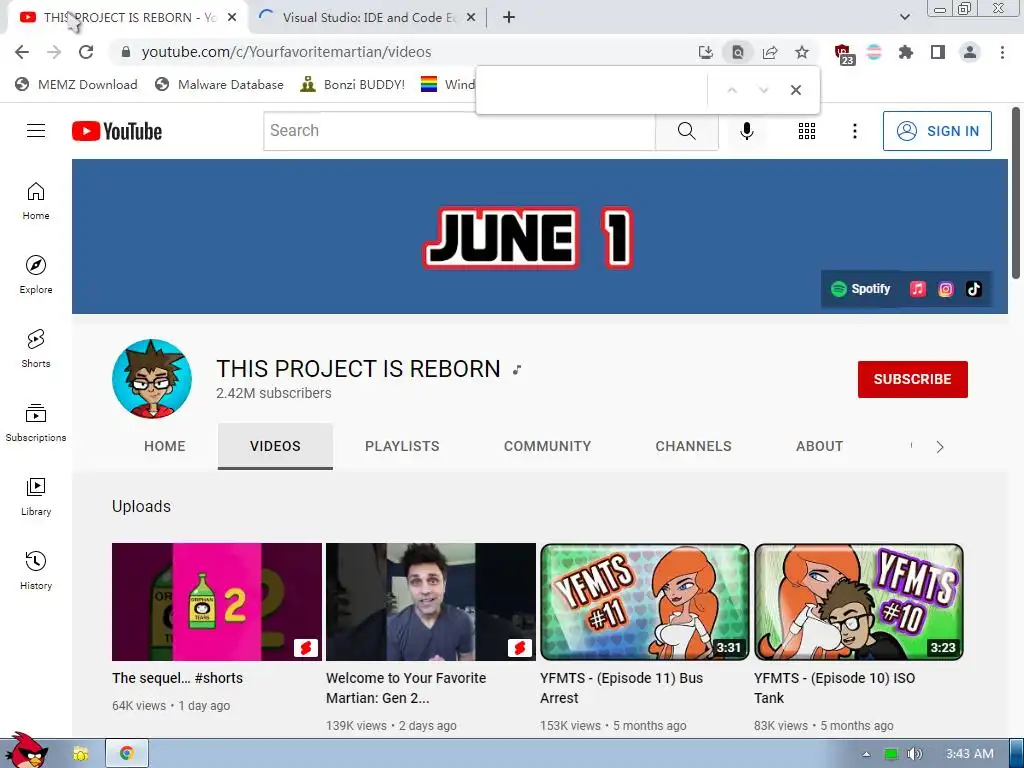
Task: Click the share page icon in address bar
Action: tap(770, 52)
